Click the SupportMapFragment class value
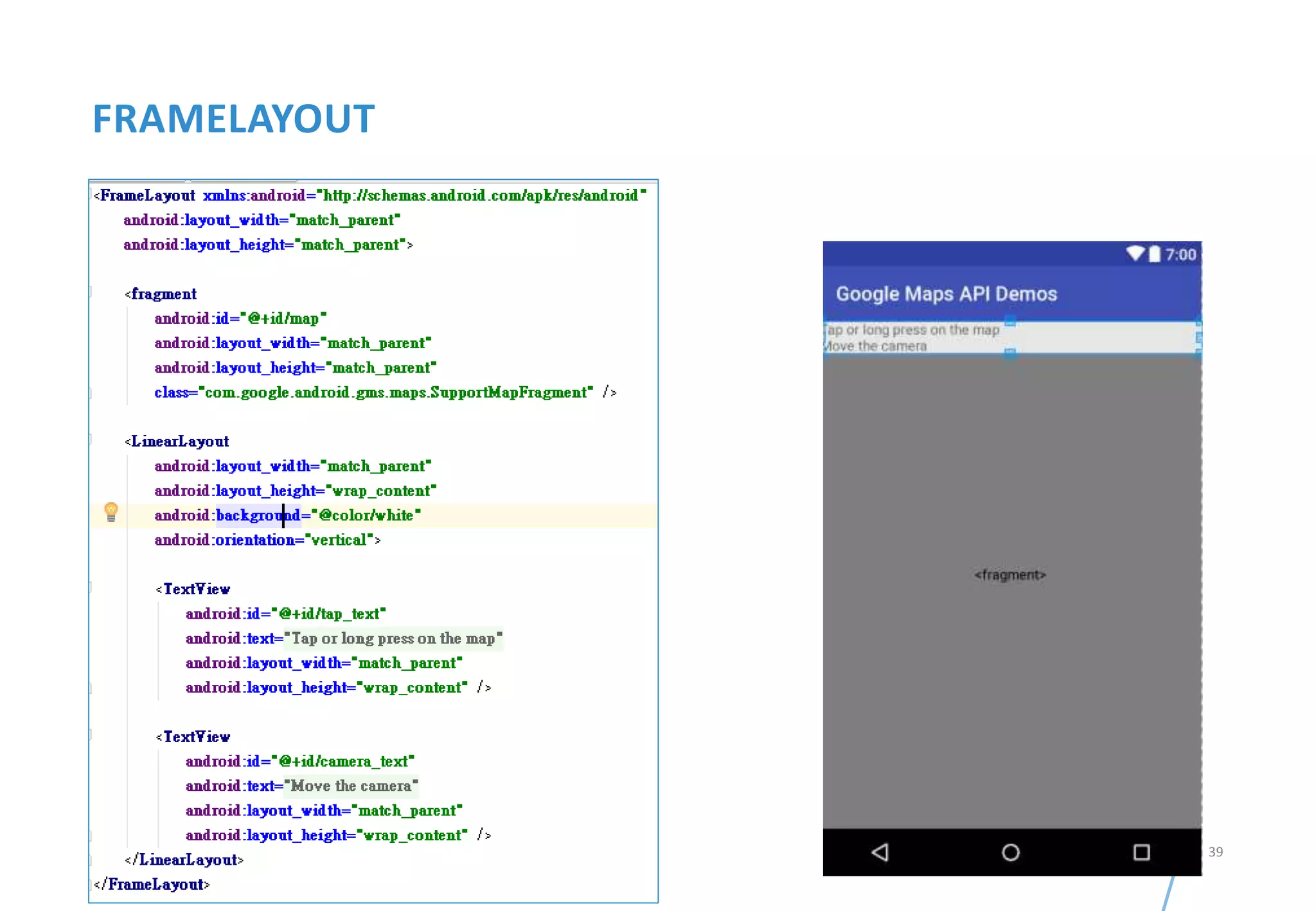Viewport: 1316px width, 911px height. [x=395, y=393]
